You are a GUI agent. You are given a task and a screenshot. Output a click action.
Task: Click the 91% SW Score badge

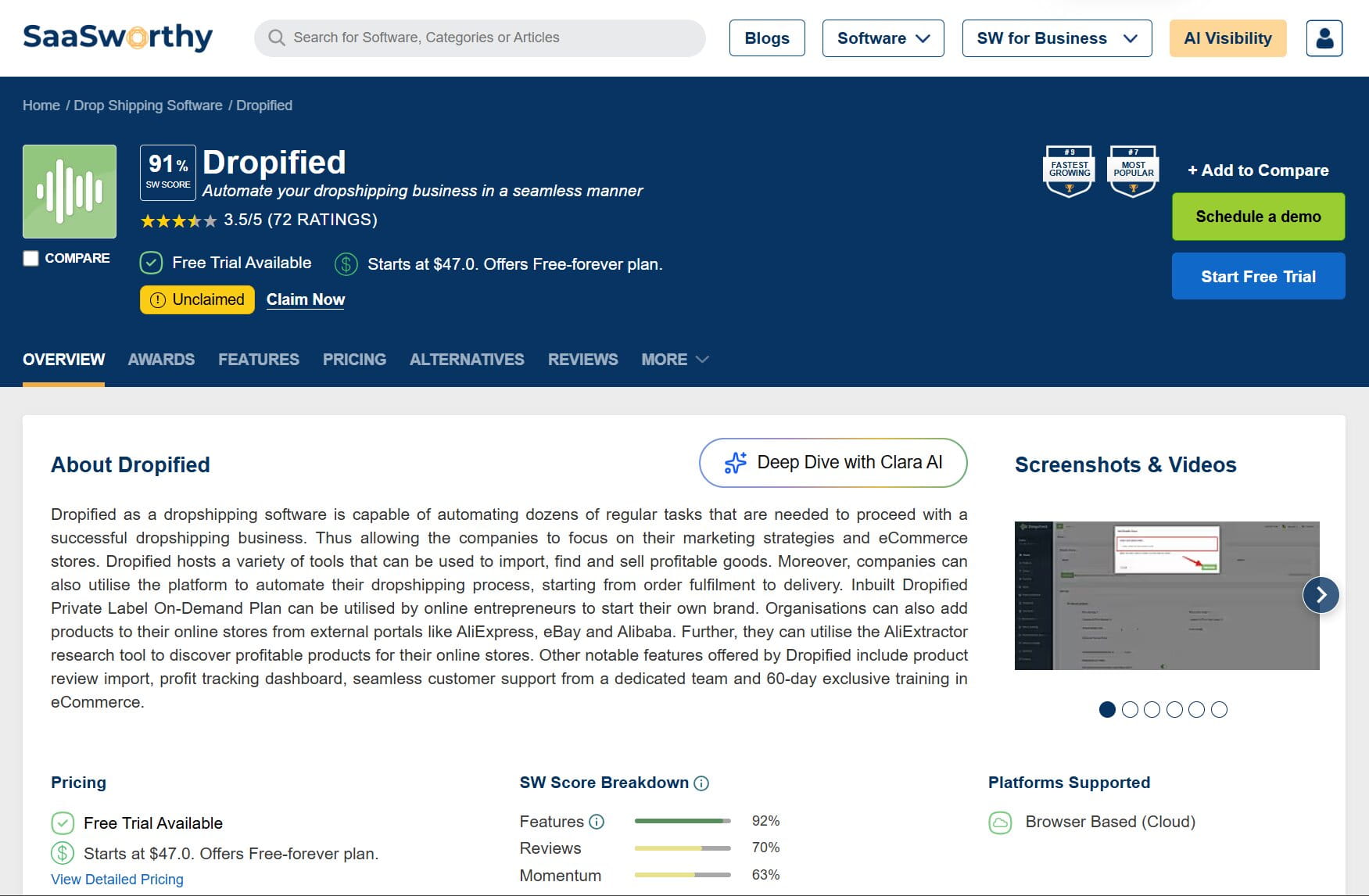coord(168,173)
